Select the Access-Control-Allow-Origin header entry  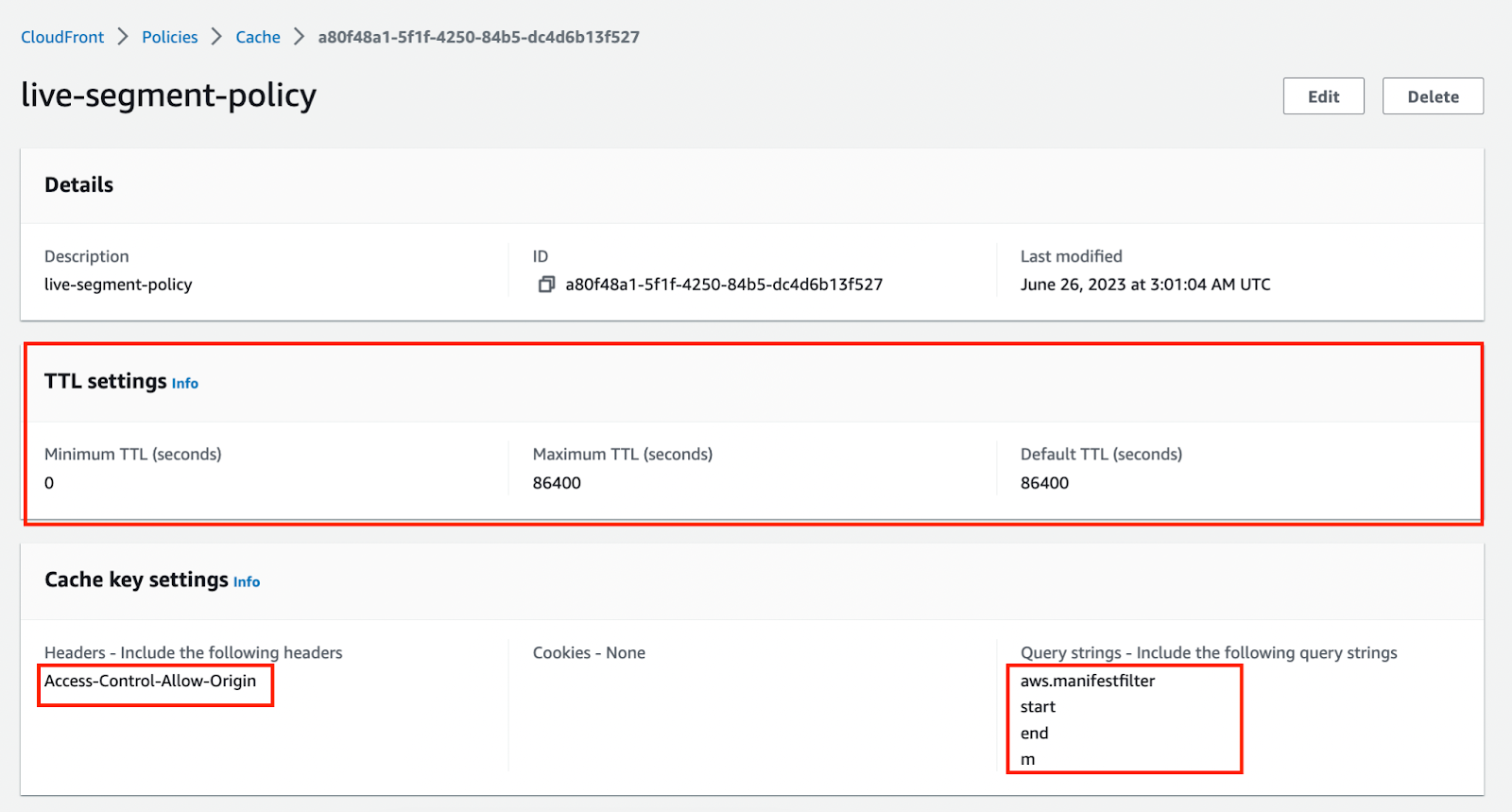pos(150,681)
